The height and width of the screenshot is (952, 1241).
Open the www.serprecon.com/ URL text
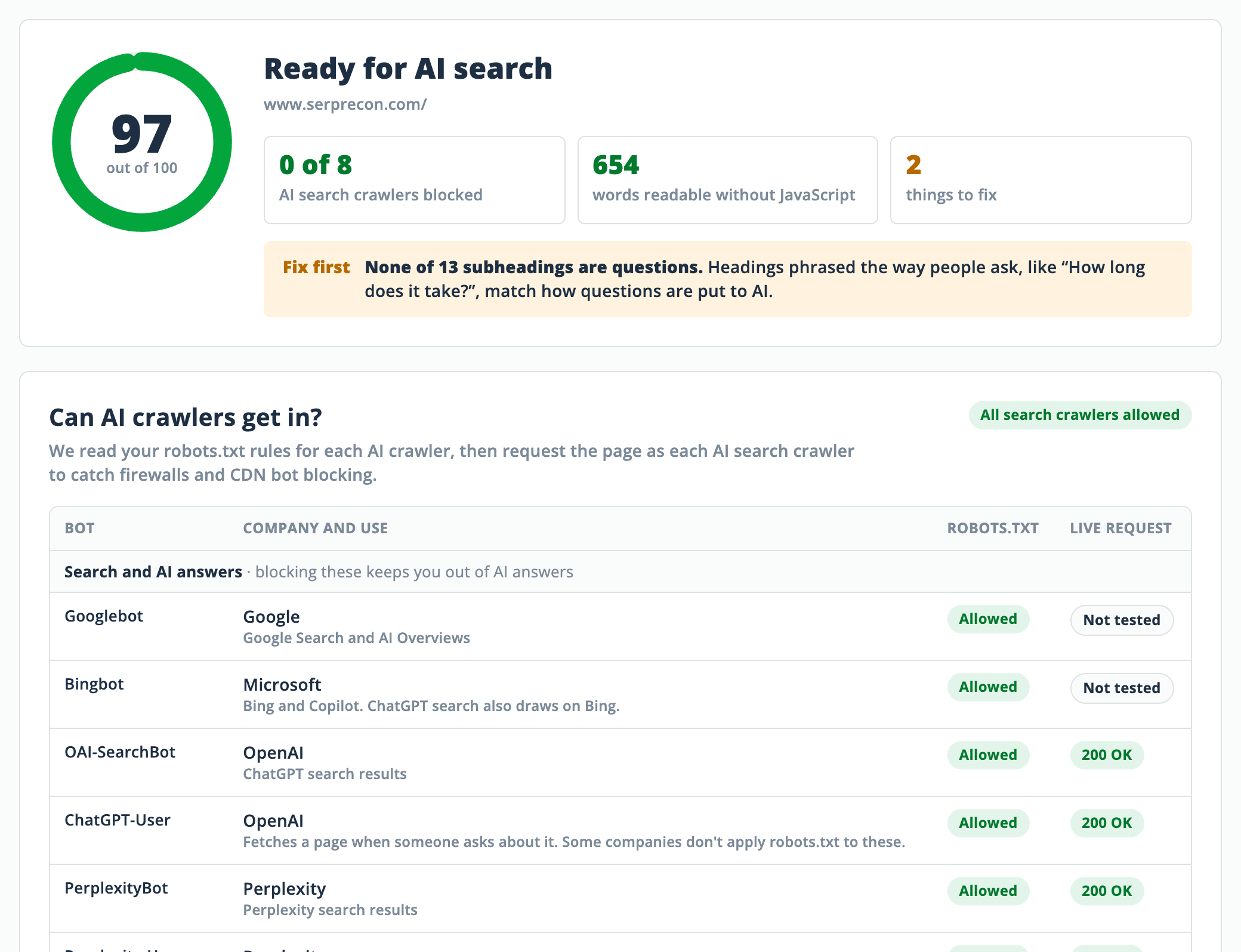345,104
